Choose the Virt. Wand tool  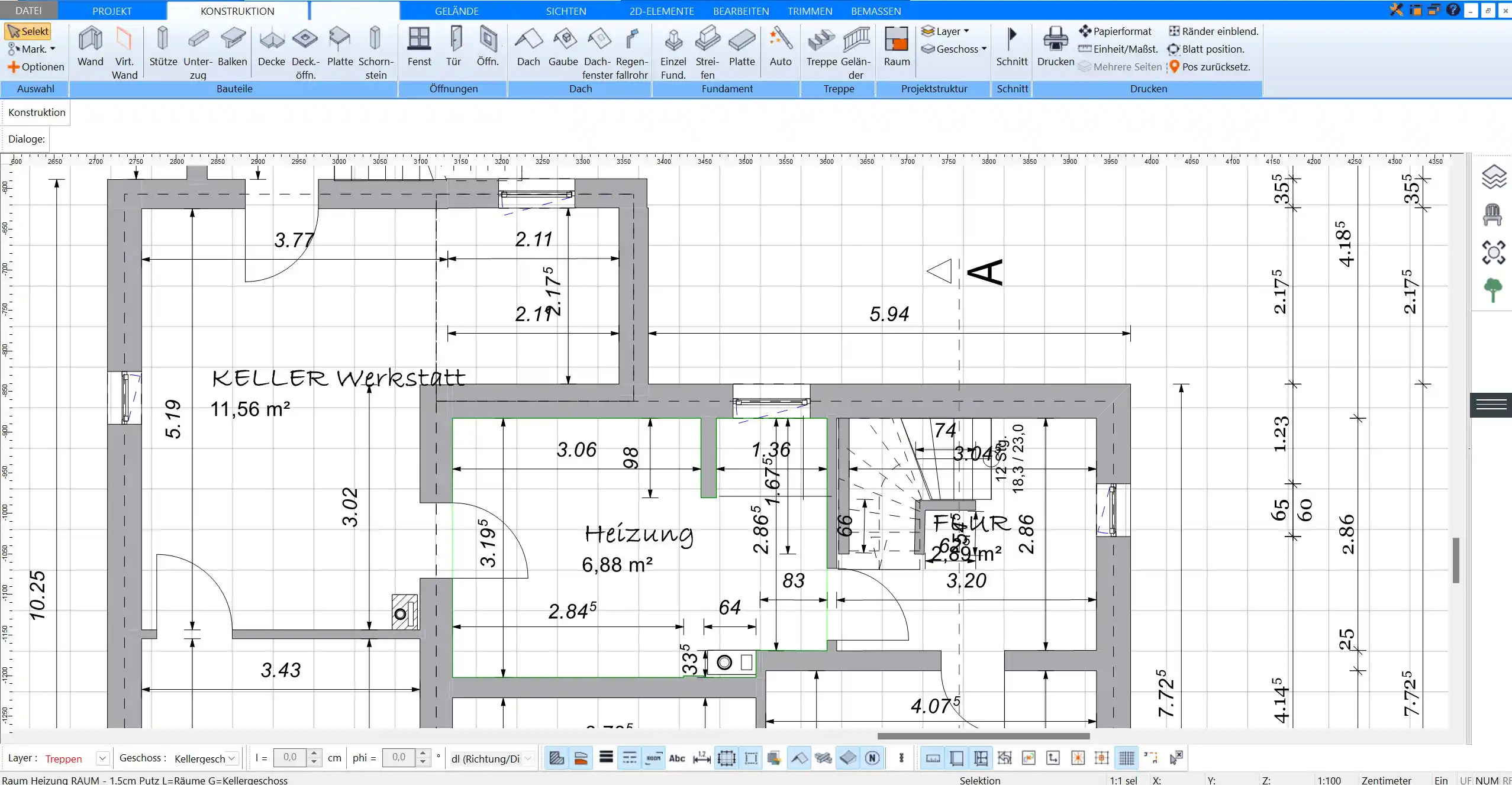click(x=124, y=52)
